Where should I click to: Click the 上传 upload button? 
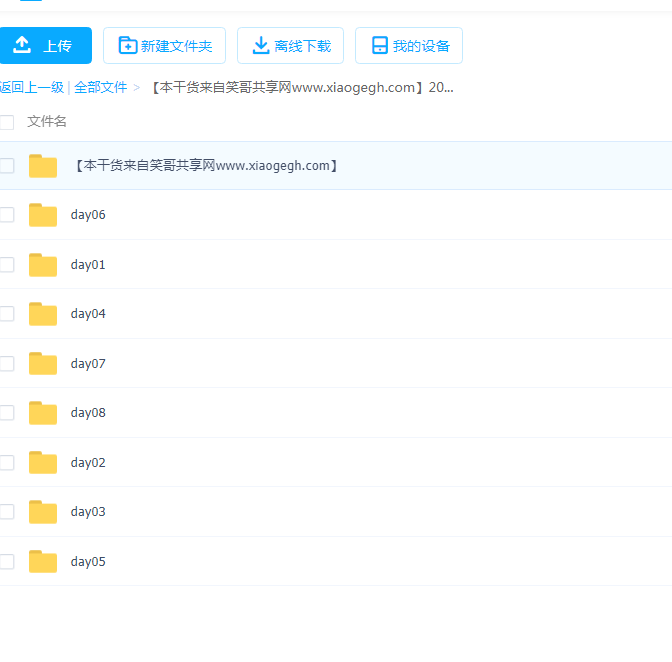click(x=45, y=45)
